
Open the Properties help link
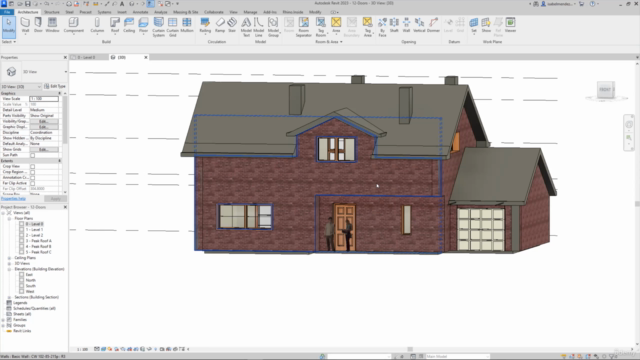[13, 198]
